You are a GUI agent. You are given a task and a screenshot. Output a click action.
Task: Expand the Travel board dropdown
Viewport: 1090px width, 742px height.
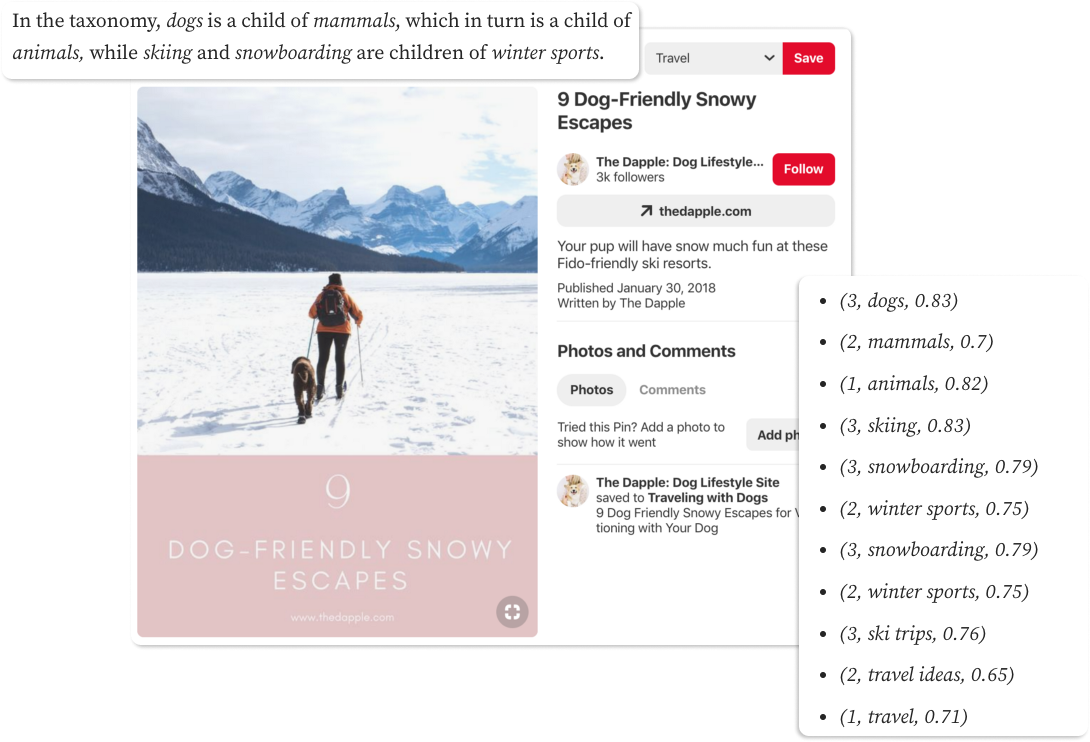713,58
